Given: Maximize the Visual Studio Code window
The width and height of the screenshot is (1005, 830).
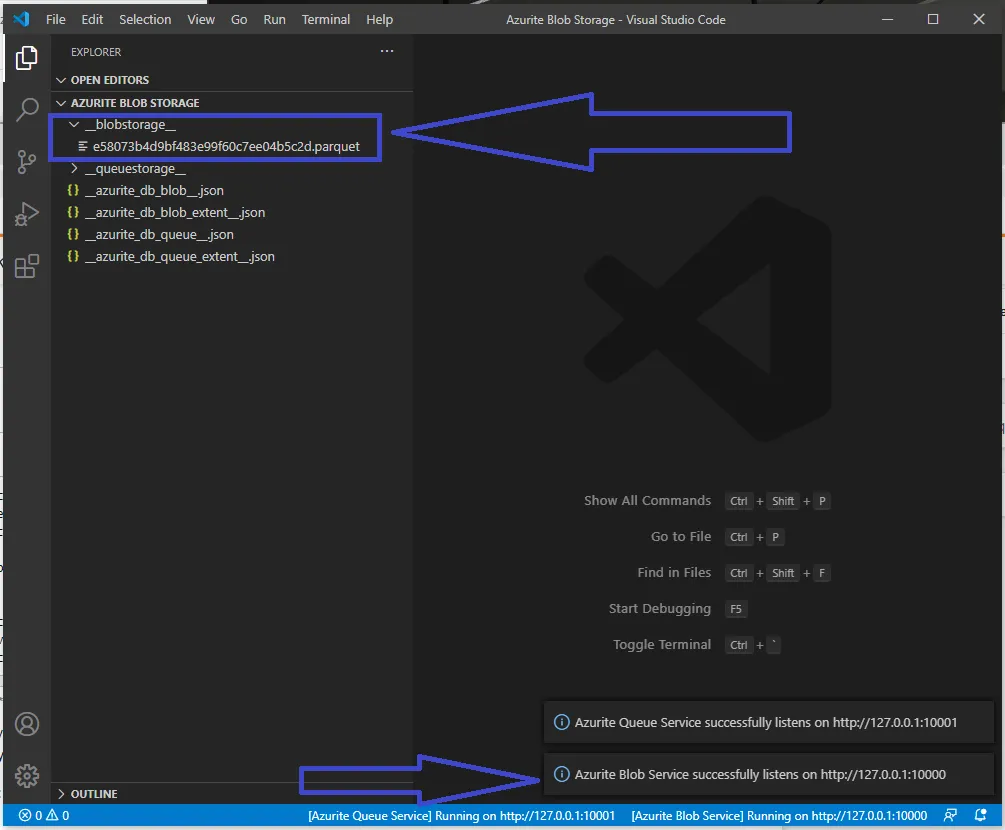Looking at the screenshot, I should tap(933, 19).
